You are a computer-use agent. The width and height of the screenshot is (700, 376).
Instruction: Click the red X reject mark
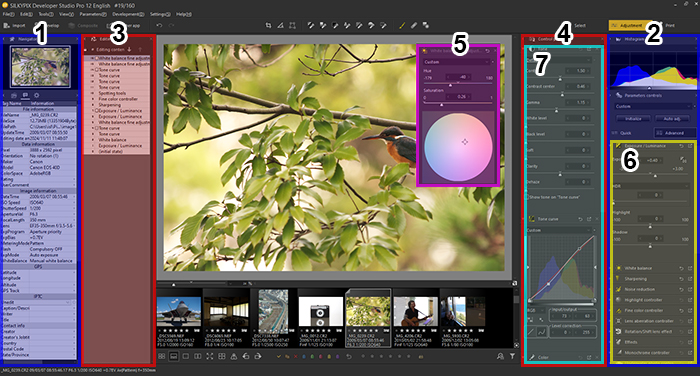(x=295, y=356)
